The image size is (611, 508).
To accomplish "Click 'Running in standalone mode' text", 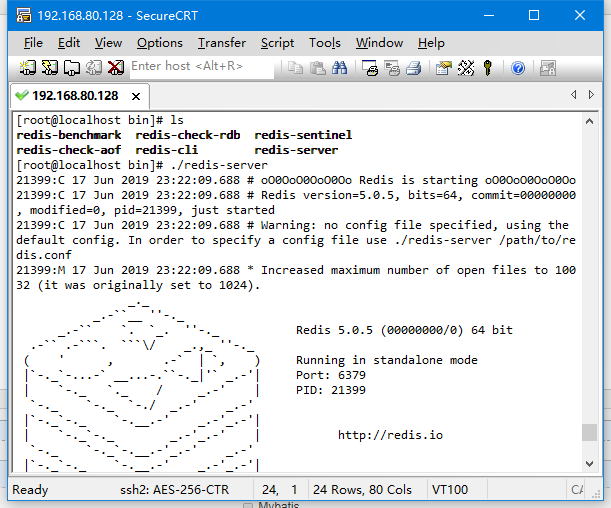I will 387,360.
